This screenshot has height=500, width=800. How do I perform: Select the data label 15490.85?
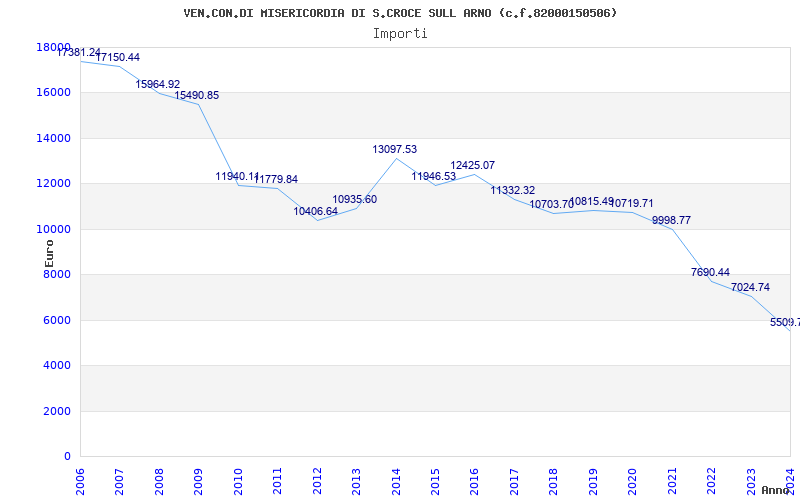click(x=197, y=95)
